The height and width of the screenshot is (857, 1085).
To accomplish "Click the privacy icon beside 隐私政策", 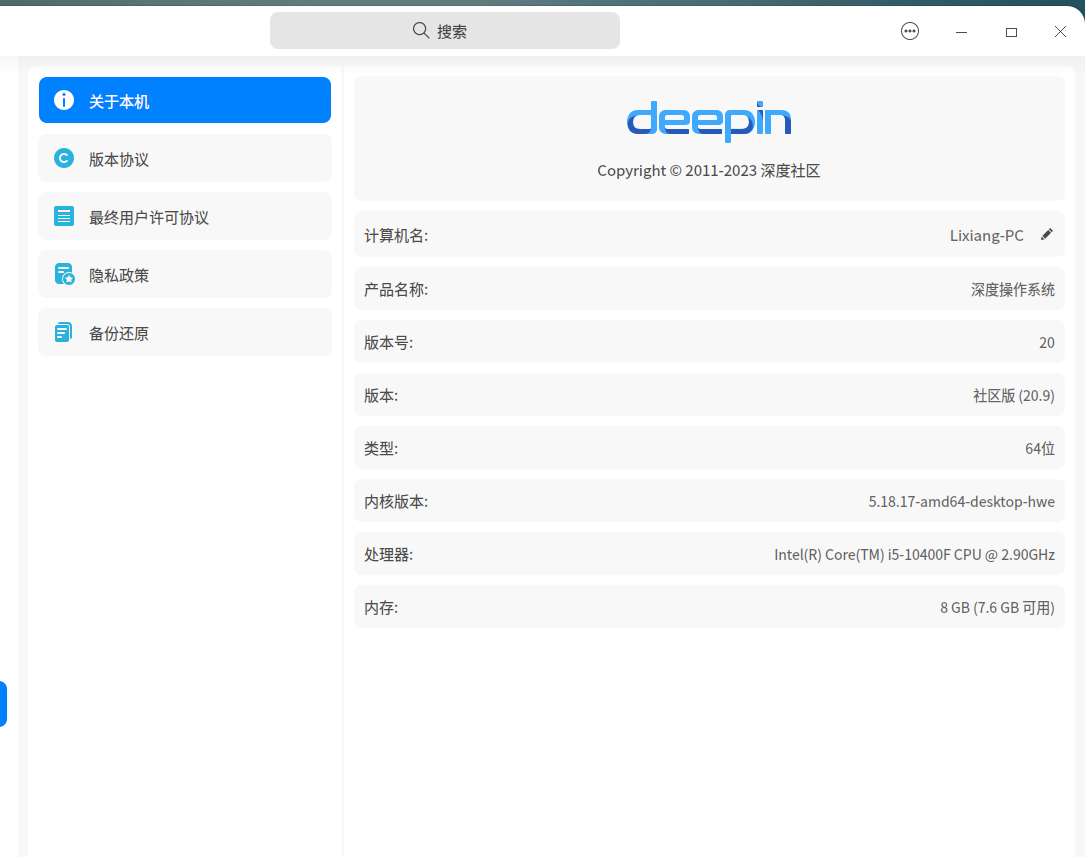I will click(x=64, y=275).
